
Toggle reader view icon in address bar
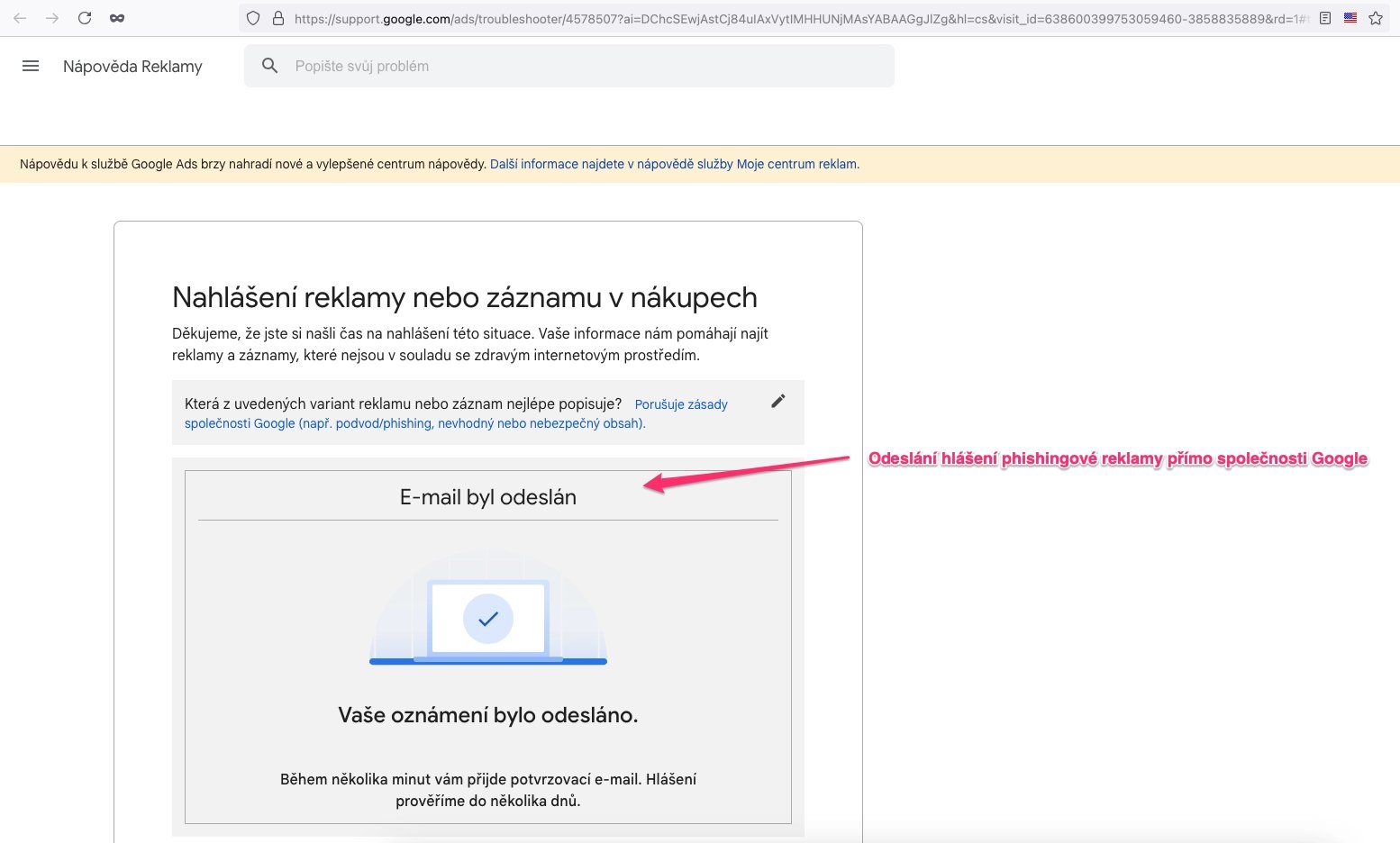coord(1325,18)
